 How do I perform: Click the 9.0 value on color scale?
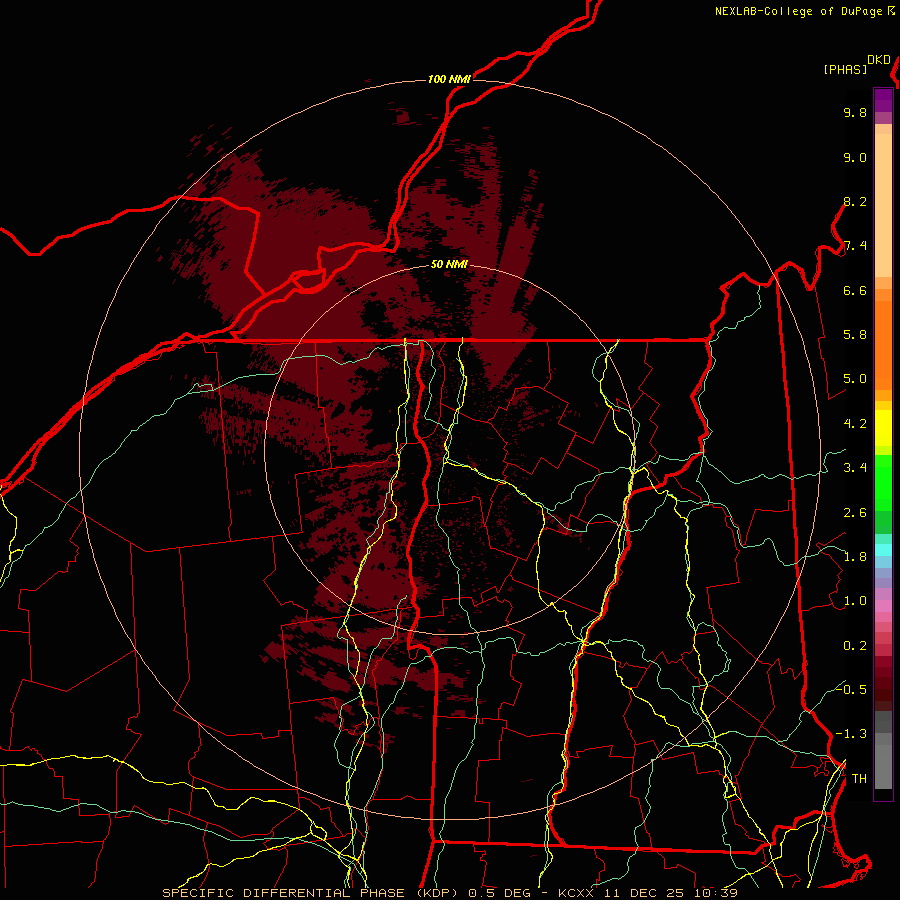[x=855, y=158]
